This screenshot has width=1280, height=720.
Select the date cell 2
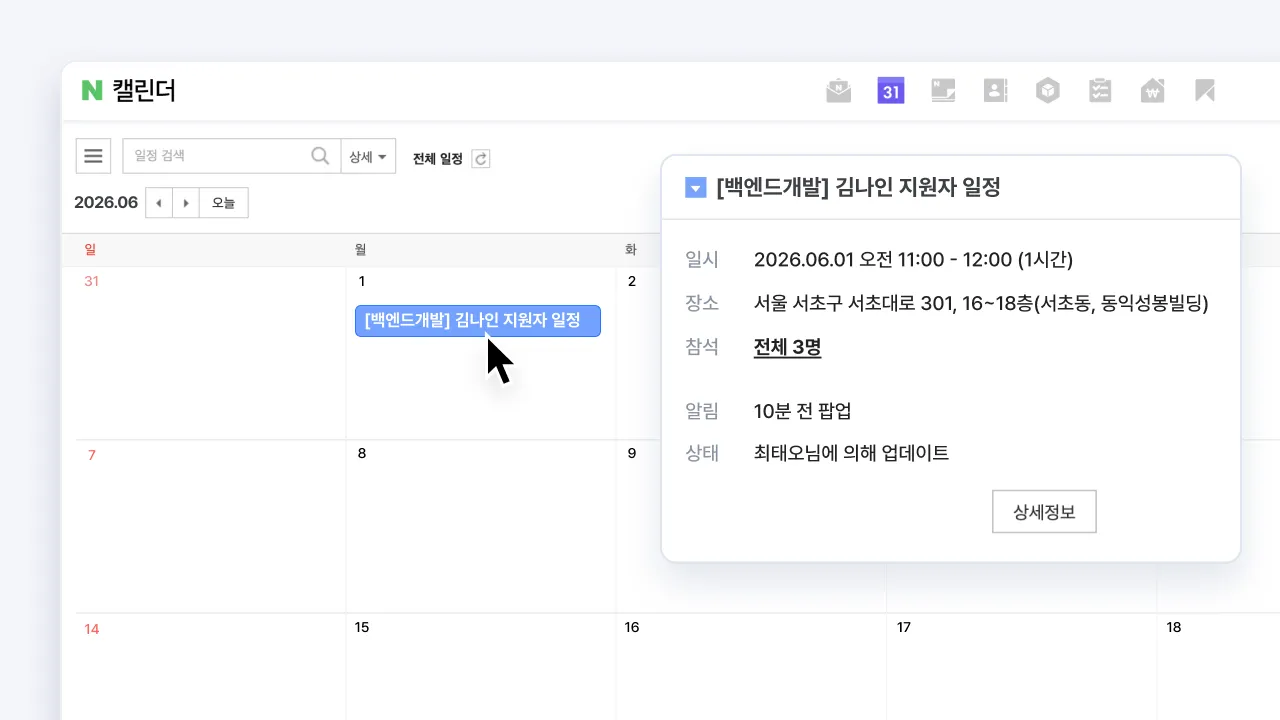pos(632,282)
